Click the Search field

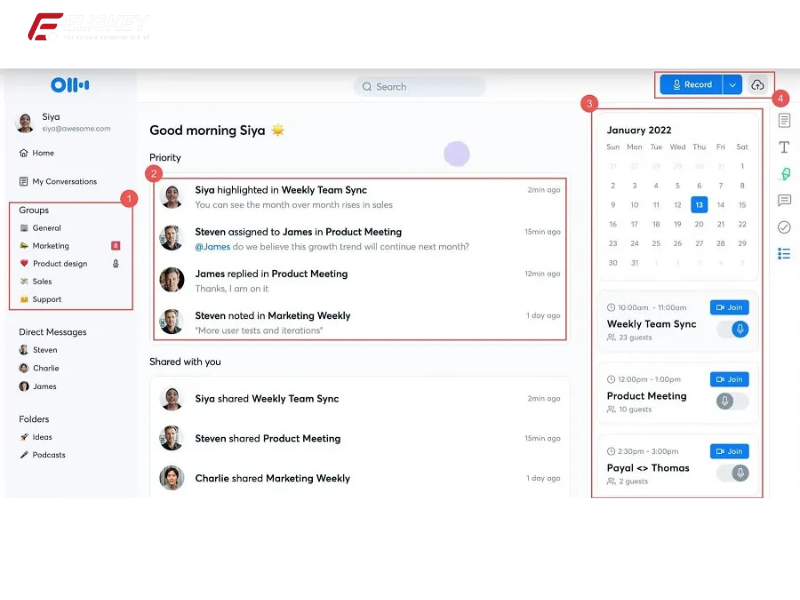(x=420, y=87)
